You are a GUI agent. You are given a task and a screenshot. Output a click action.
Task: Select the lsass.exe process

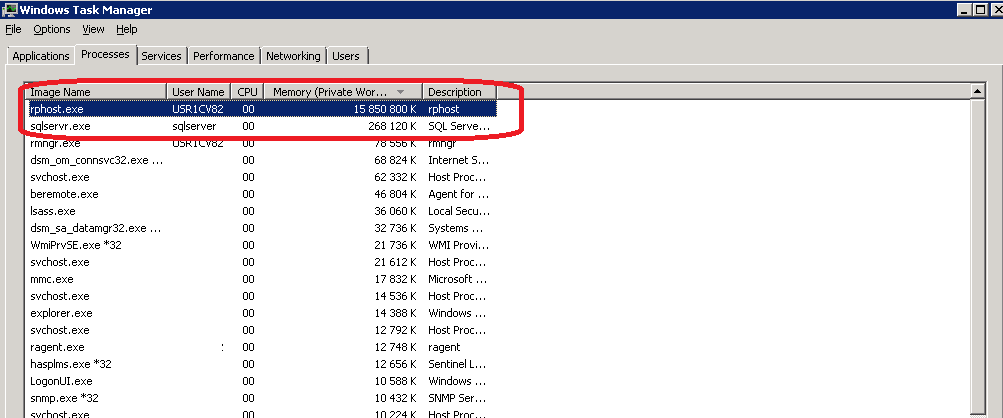pos(262,211)
